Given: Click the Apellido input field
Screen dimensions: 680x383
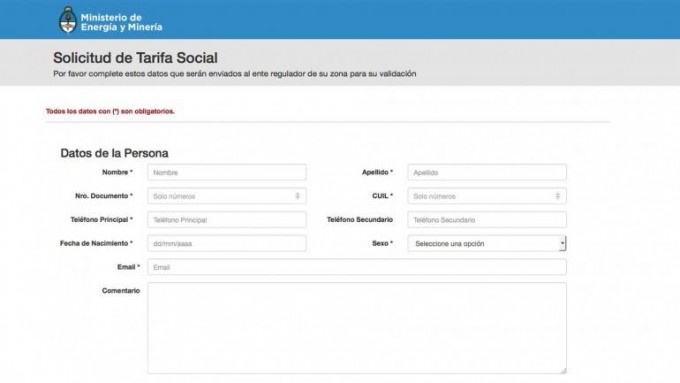Looking at the screenshot, I should click(x=487, y=172).
